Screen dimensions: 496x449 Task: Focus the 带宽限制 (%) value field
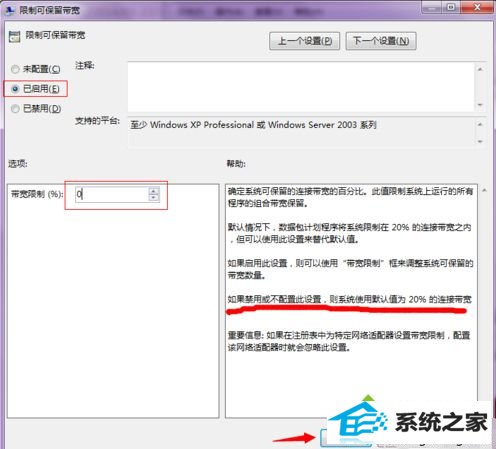tap(112, 194)
